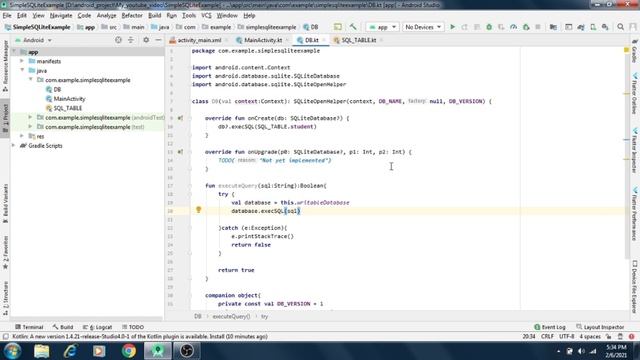Expand the res folder
Viewport: 640px width, 360px height.
pos(22,136)
